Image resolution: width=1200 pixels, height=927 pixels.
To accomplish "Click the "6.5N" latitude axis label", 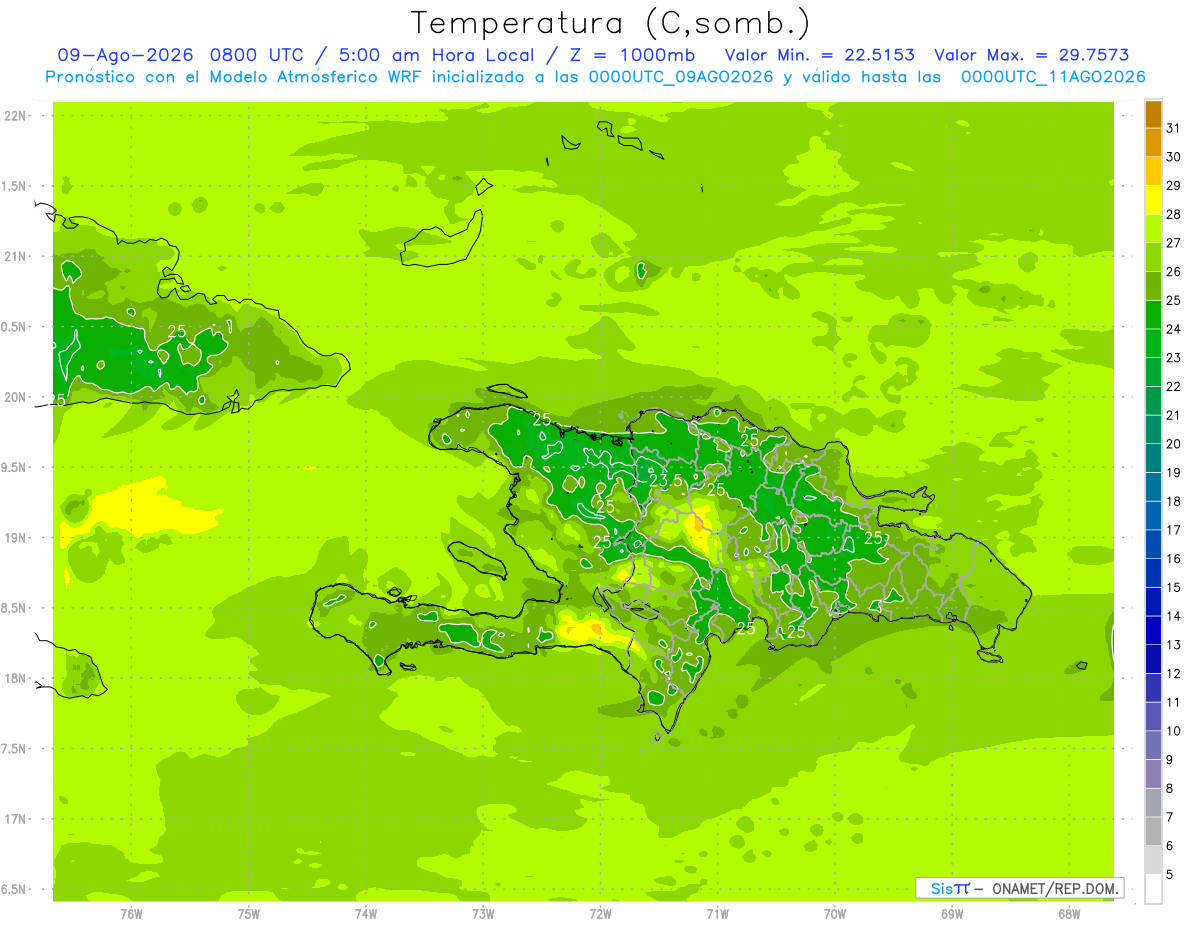I will tap(15, 889).
